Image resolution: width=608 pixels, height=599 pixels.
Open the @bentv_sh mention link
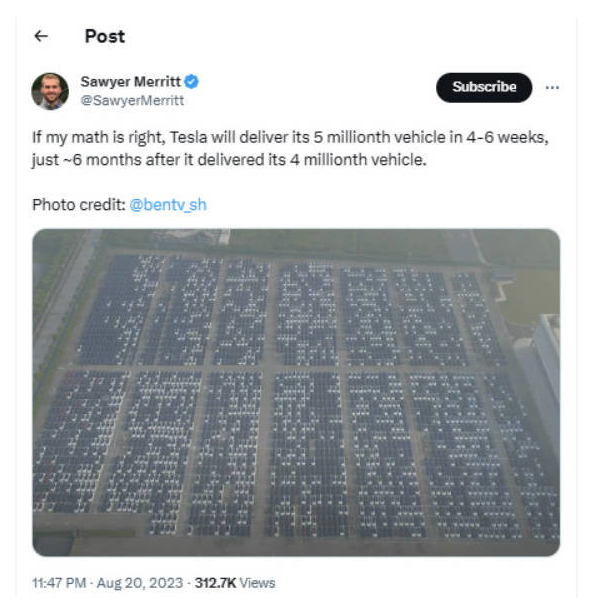(168, 205)
